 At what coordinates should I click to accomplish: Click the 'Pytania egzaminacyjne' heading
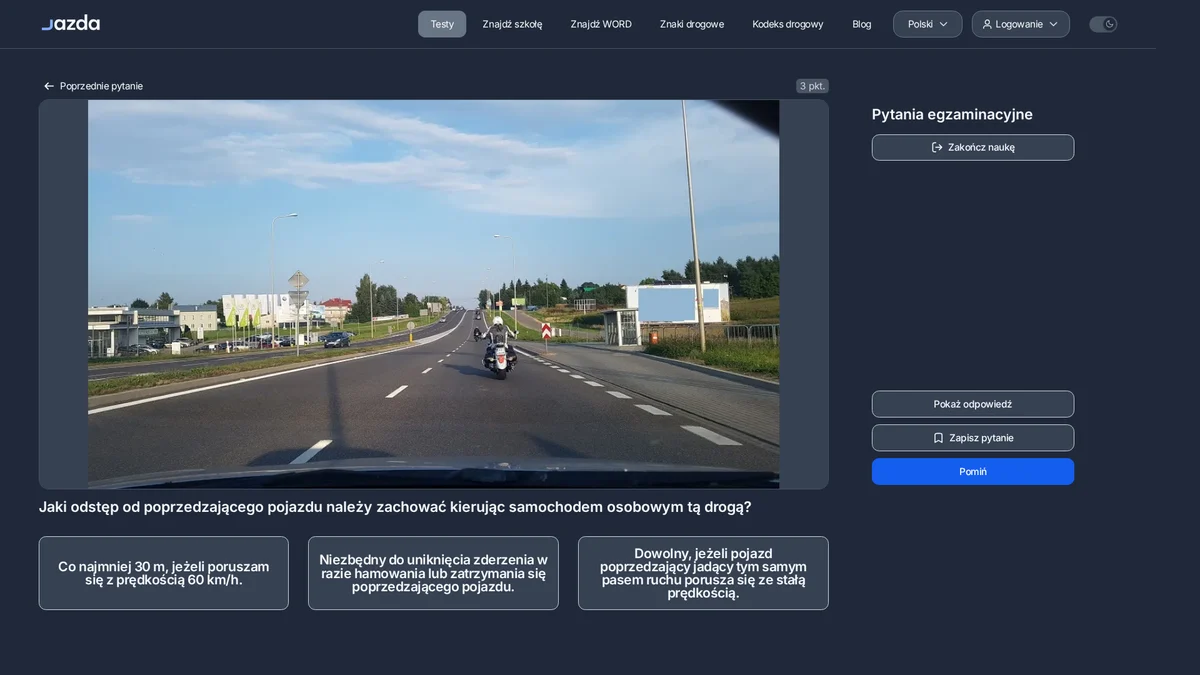point(952,114)
